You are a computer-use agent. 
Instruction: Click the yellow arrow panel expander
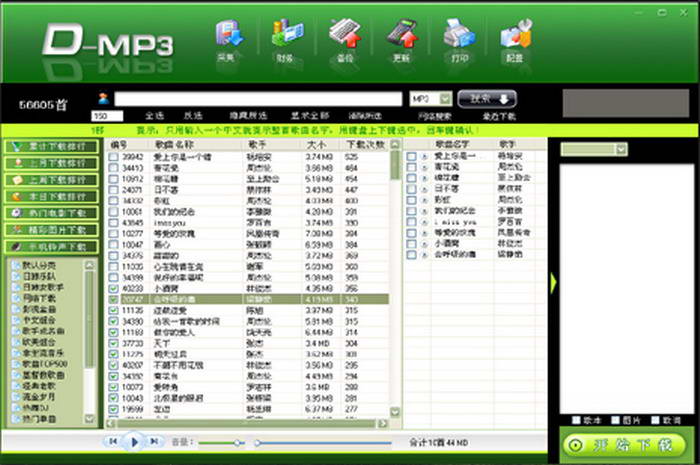tap(553, 283)
